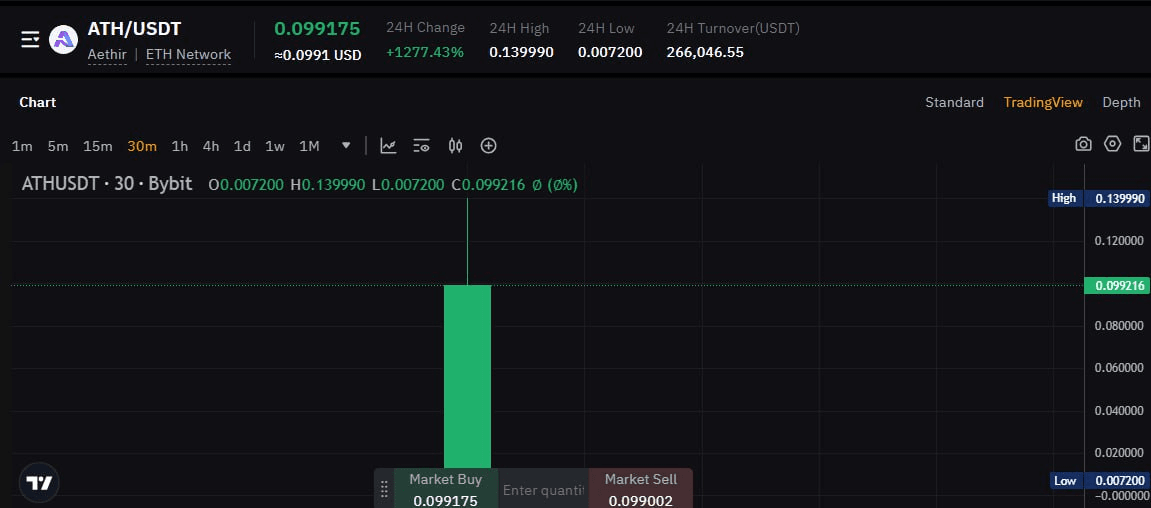Select the 1m timeframe
Image resolution: width=1151 pixels, height=508 pixels.
[22, 146]
